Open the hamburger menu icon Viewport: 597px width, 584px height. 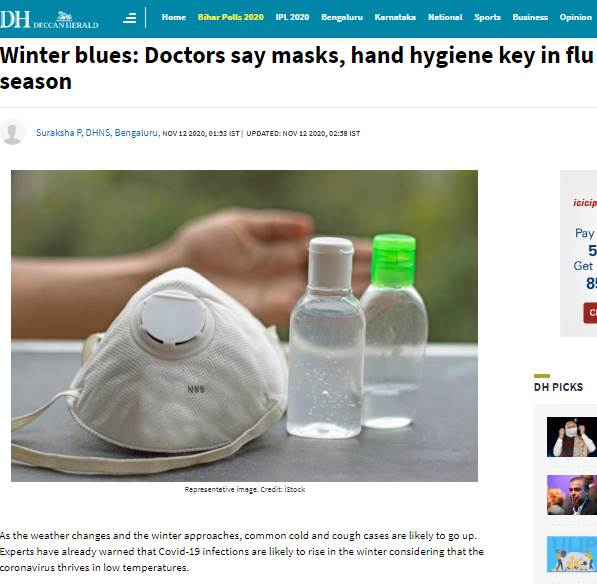[129, 18]
